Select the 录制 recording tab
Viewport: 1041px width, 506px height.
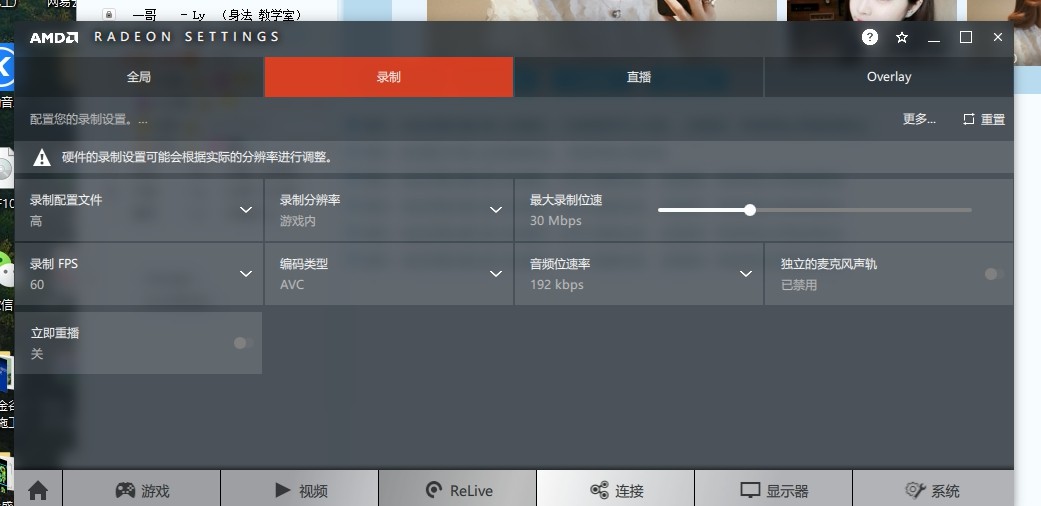point(388,77)
